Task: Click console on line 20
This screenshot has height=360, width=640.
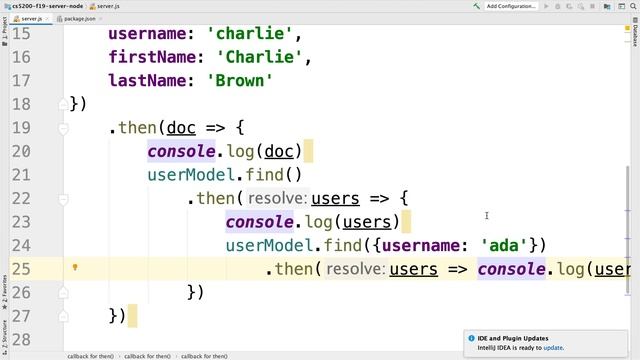Action: [x=181, y=151]
